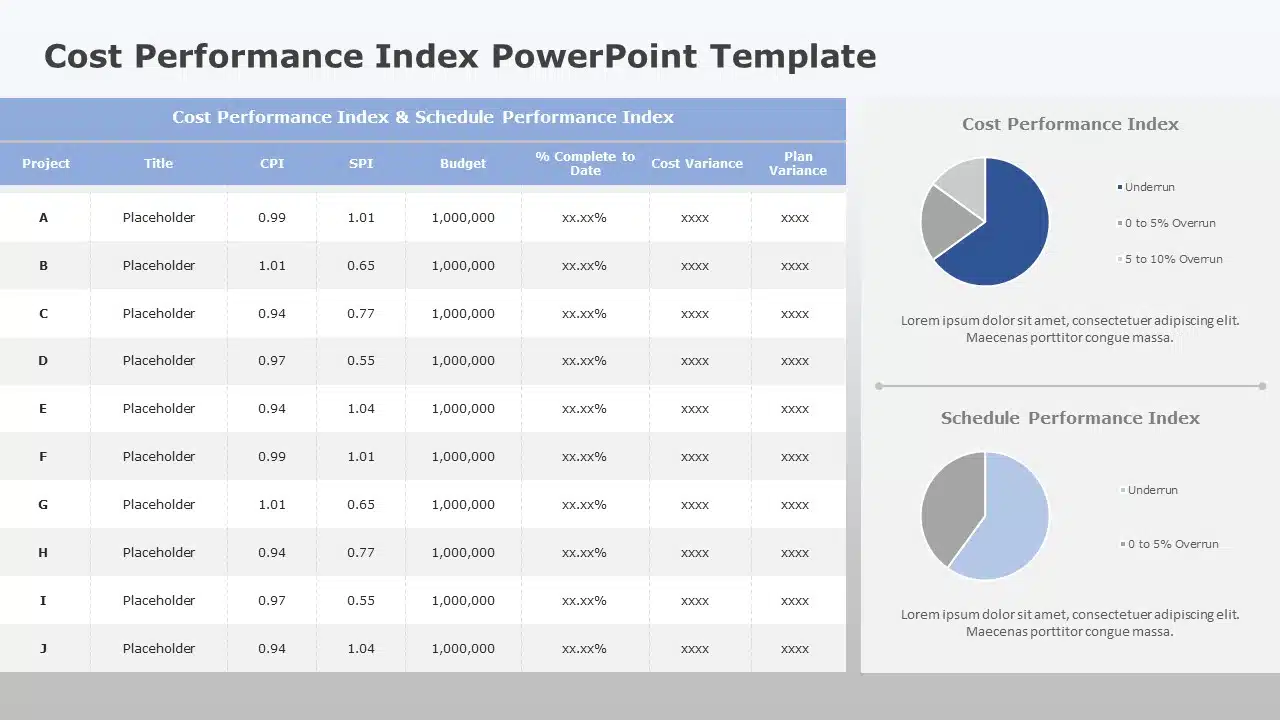Viewport: 1280px width, 720px height.
Task: Select project letter A cell
Action: (43, 217)
